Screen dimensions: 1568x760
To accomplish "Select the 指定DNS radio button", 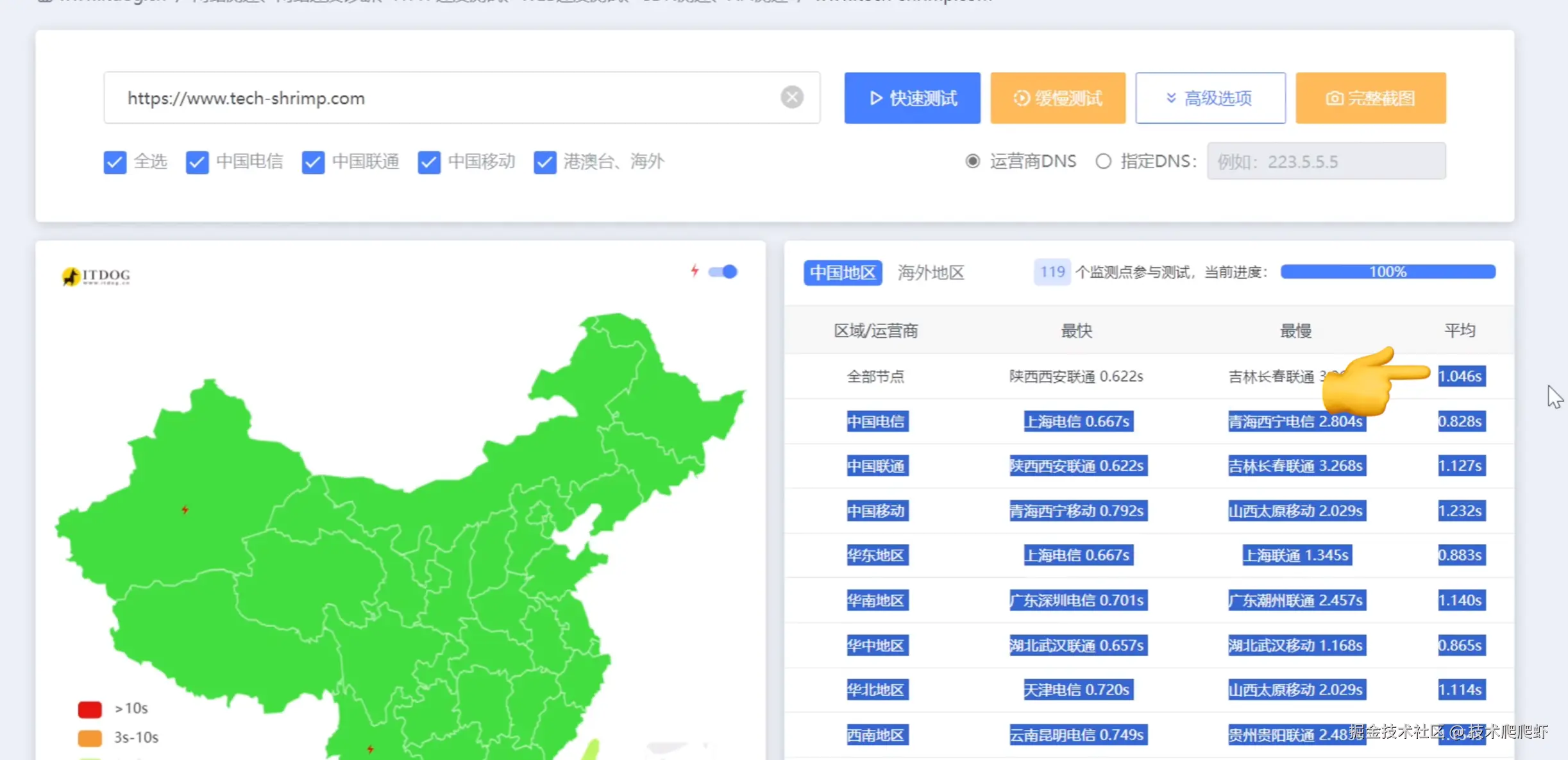I will pos(1103,162).
